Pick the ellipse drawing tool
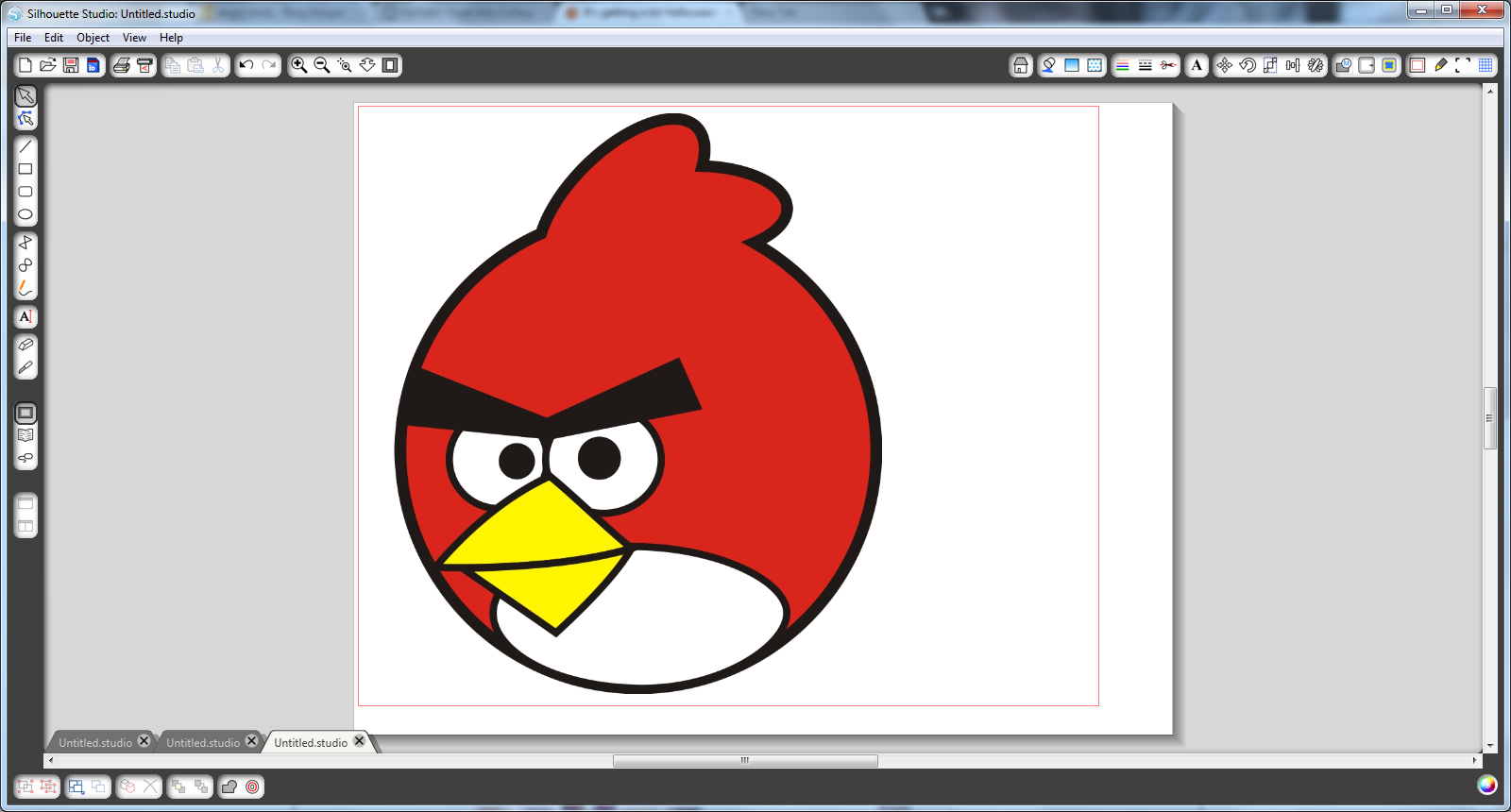This screenshot has height=812, width=1511. tap(25, 214)
